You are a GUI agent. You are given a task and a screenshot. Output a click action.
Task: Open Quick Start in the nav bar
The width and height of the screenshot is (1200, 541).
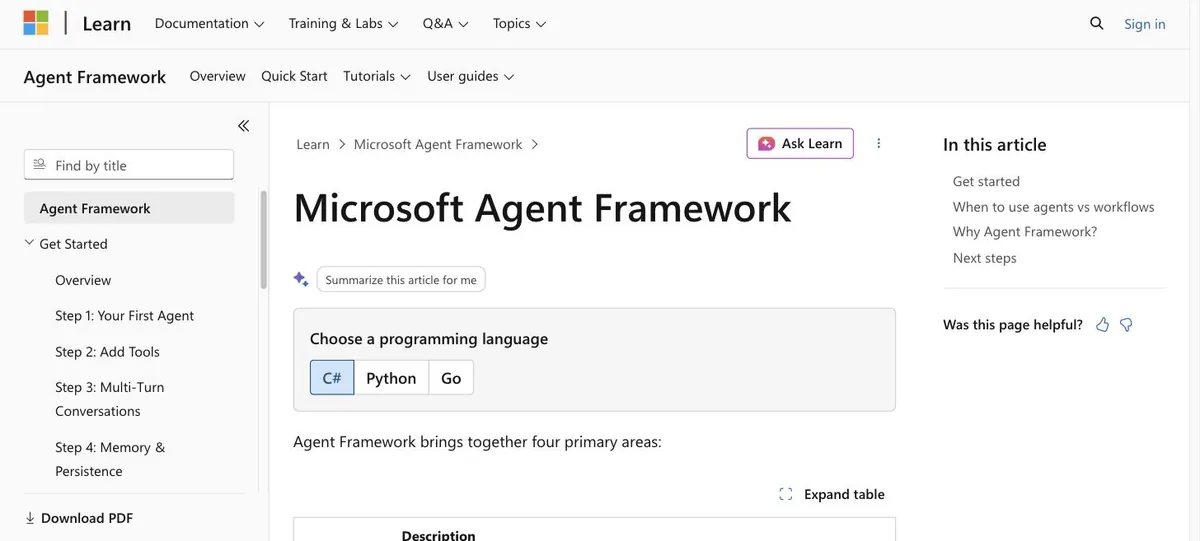(294, 76)
